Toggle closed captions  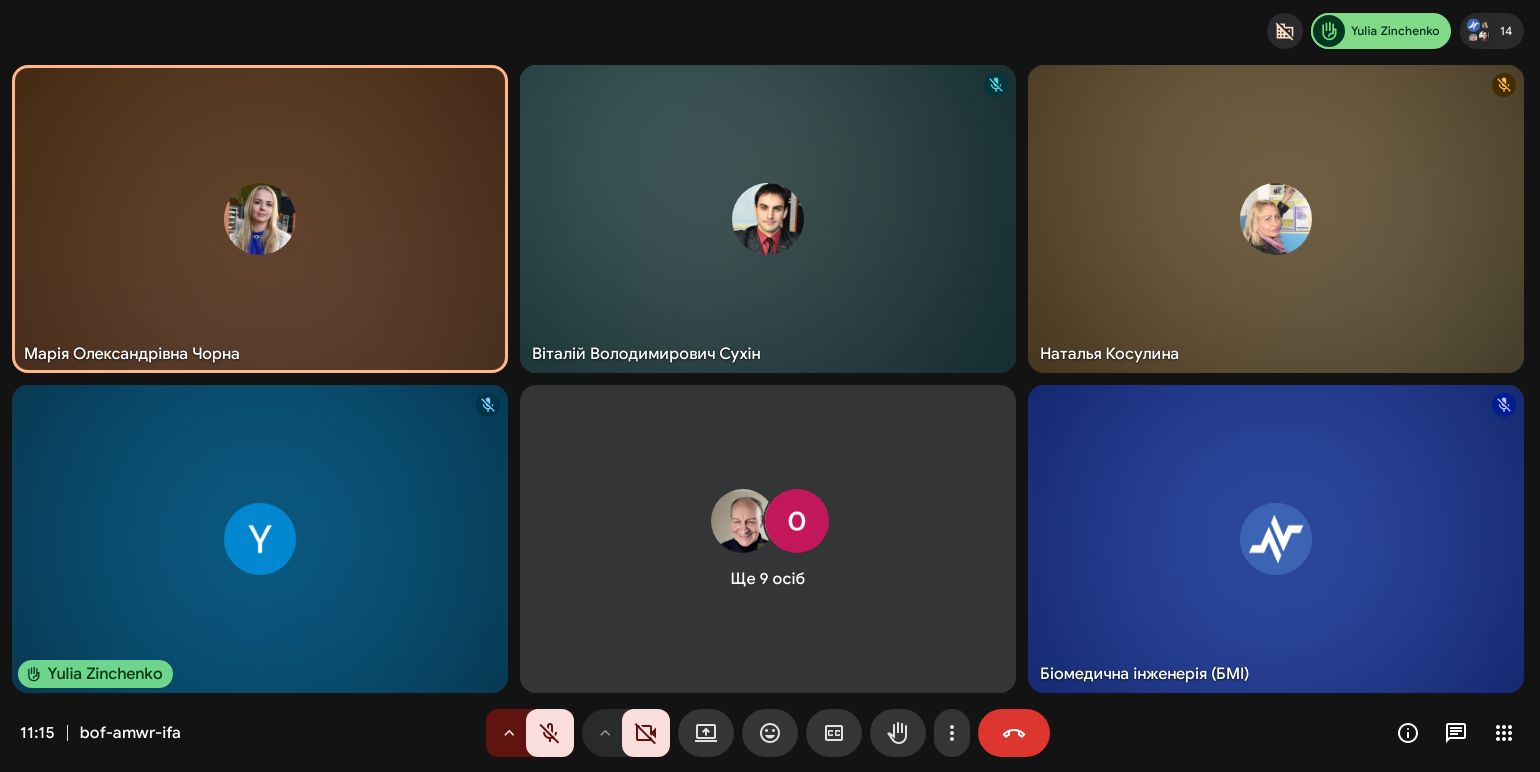834,733
